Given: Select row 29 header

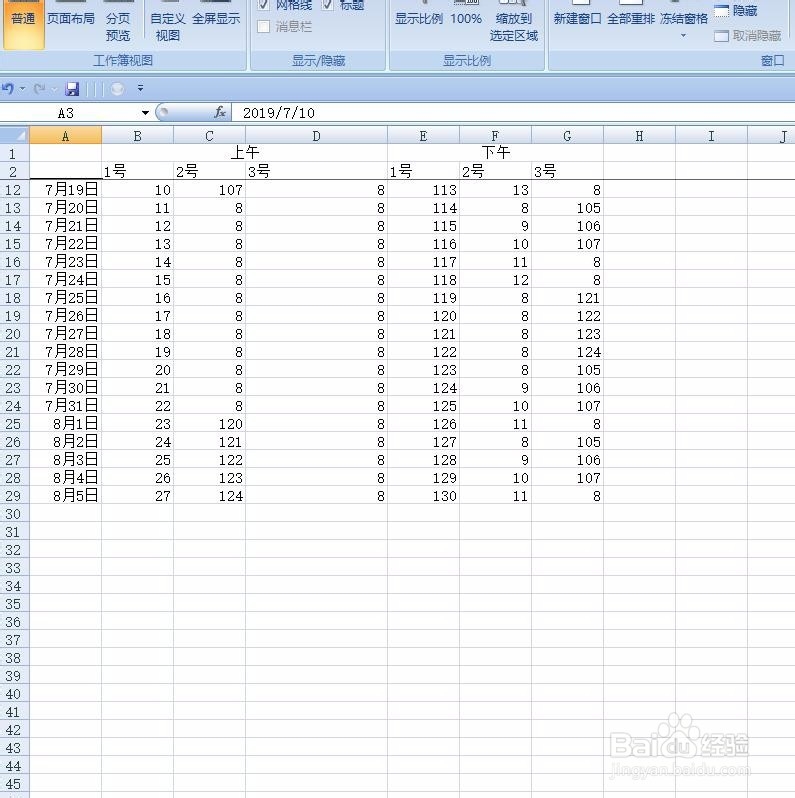Looking at the screenshot, I should click(14, 496).
